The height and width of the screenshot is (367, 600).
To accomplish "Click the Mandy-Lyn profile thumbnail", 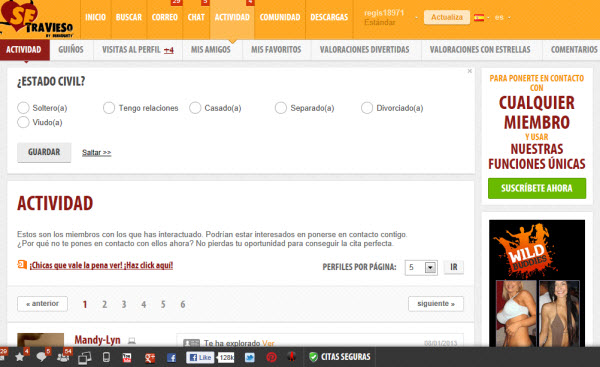I will point(41,340).
